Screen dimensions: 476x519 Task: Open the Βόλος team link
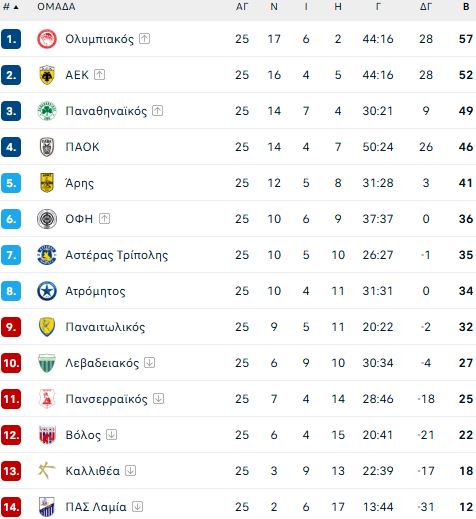click(x=83, y=435)
